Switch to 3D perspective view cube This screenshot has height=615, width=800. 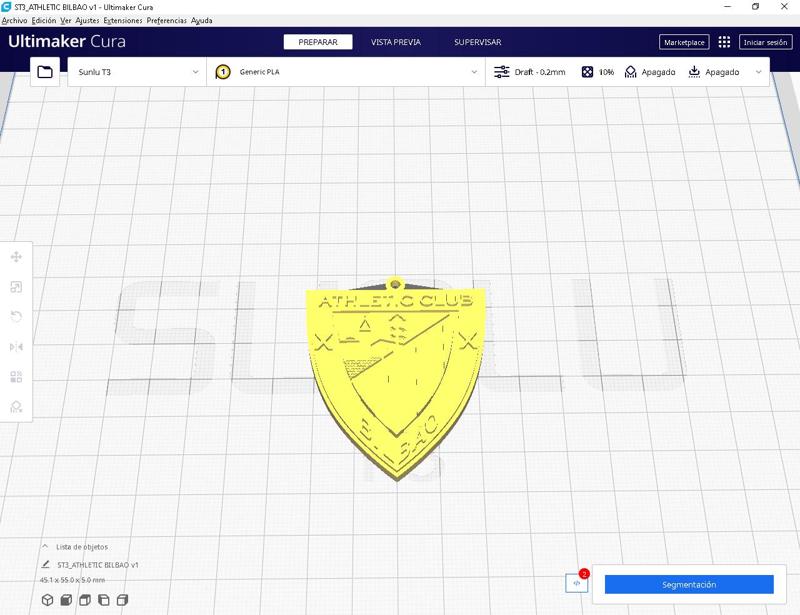(x=47, y=600)
